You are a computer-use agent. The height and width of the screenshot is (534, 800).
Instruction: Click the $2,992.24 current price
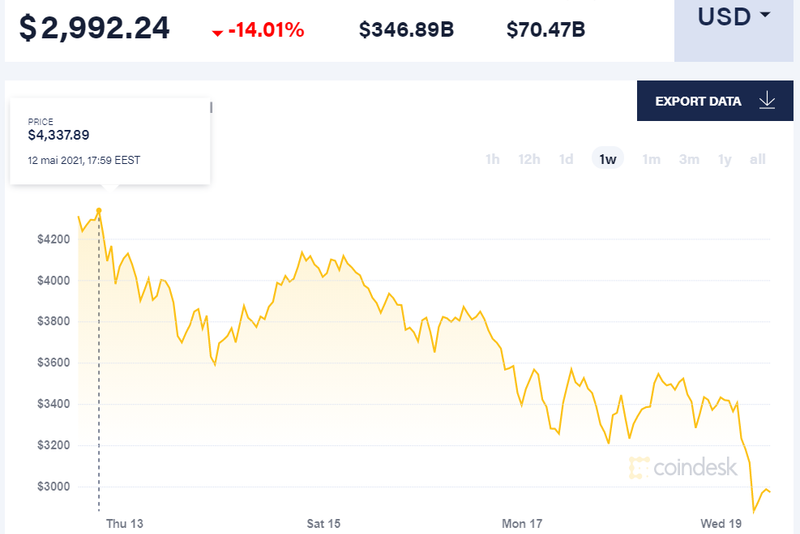point(94,29)
